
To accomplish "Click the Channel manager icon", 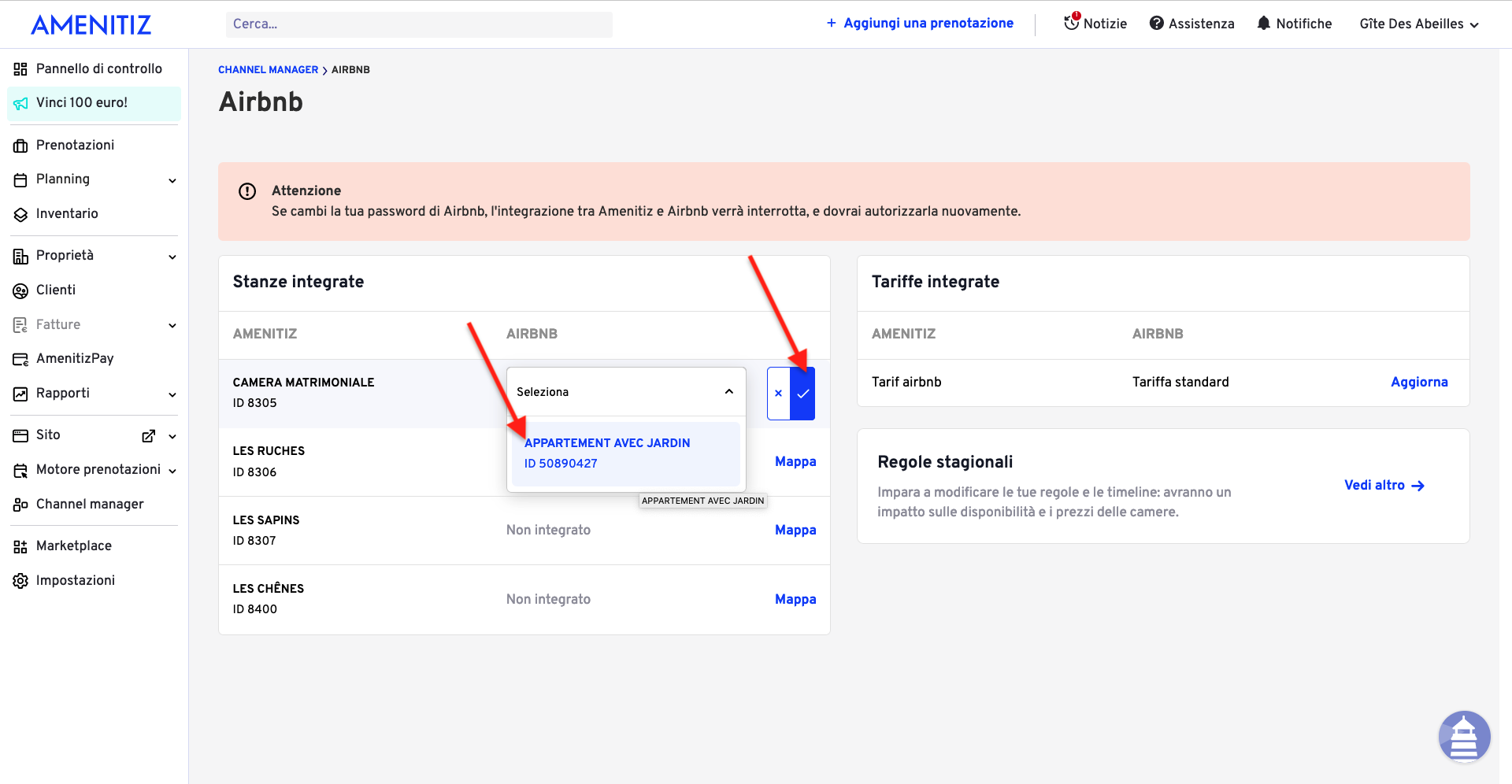I will click(20, 505).
